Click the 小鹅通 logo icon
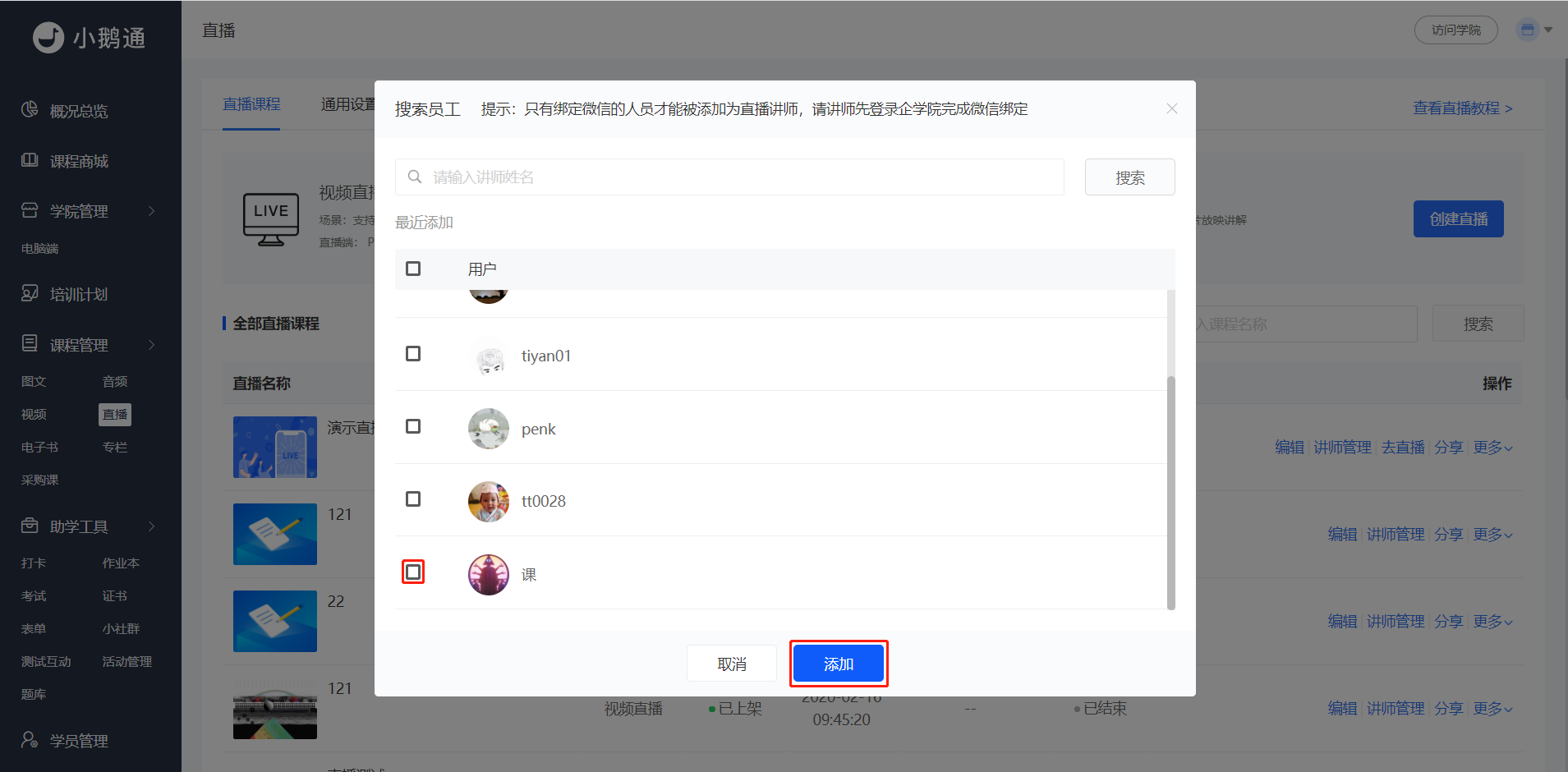Image resolution: width=1568 pixels, height=772 pixels. (48, 37)
